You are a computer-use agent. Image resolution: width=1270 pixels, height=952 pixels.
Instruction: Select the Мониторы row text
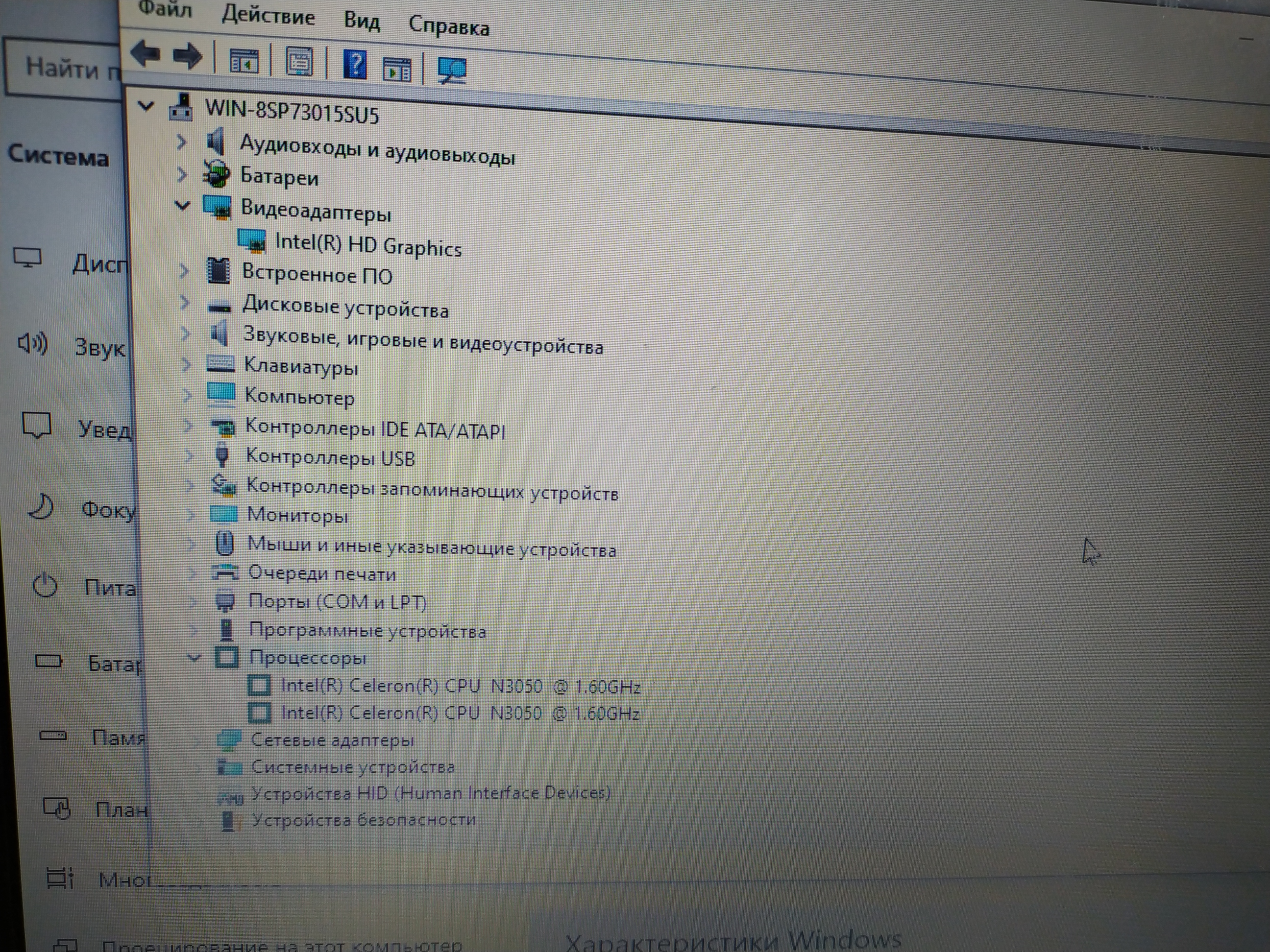click(297, 515)
